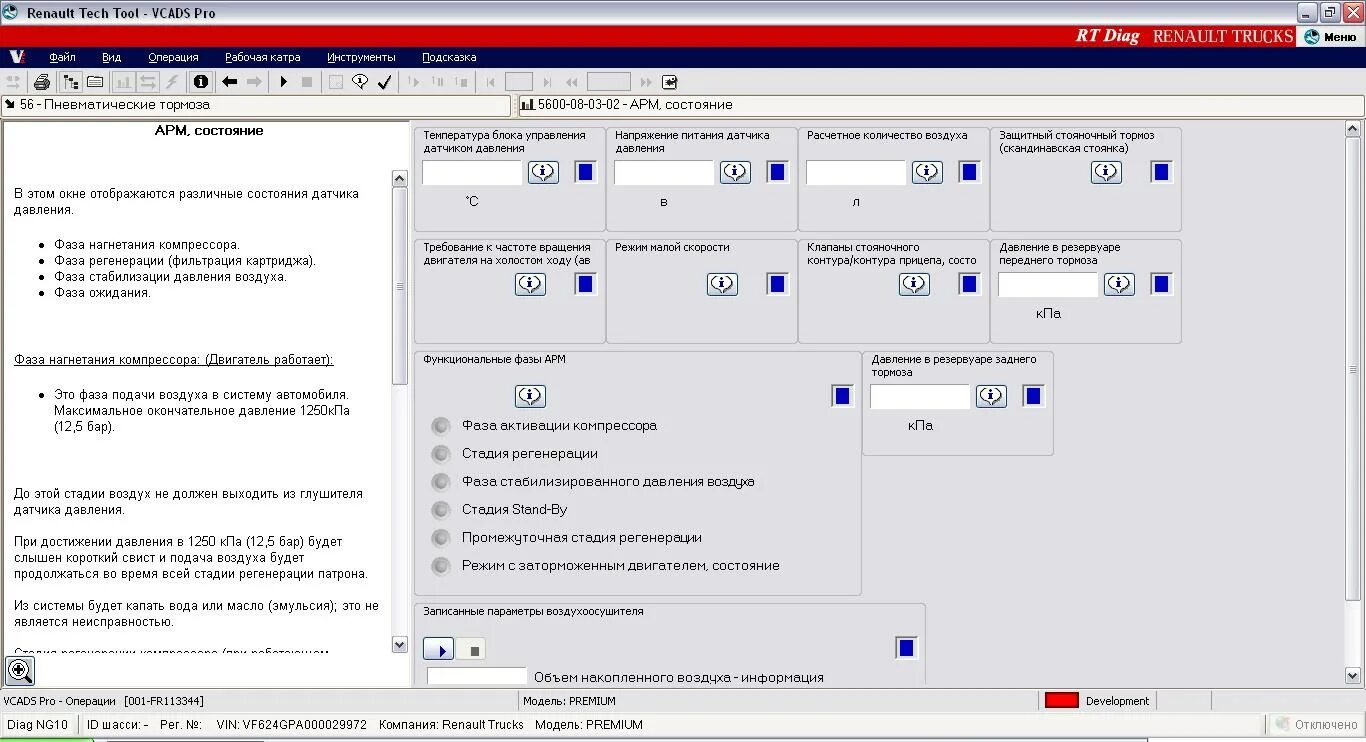Toggle blue square for Функциональные фазы АРМ
Image resolution: width=1366 pixels, height=742 pixels.
coord(842,396)
